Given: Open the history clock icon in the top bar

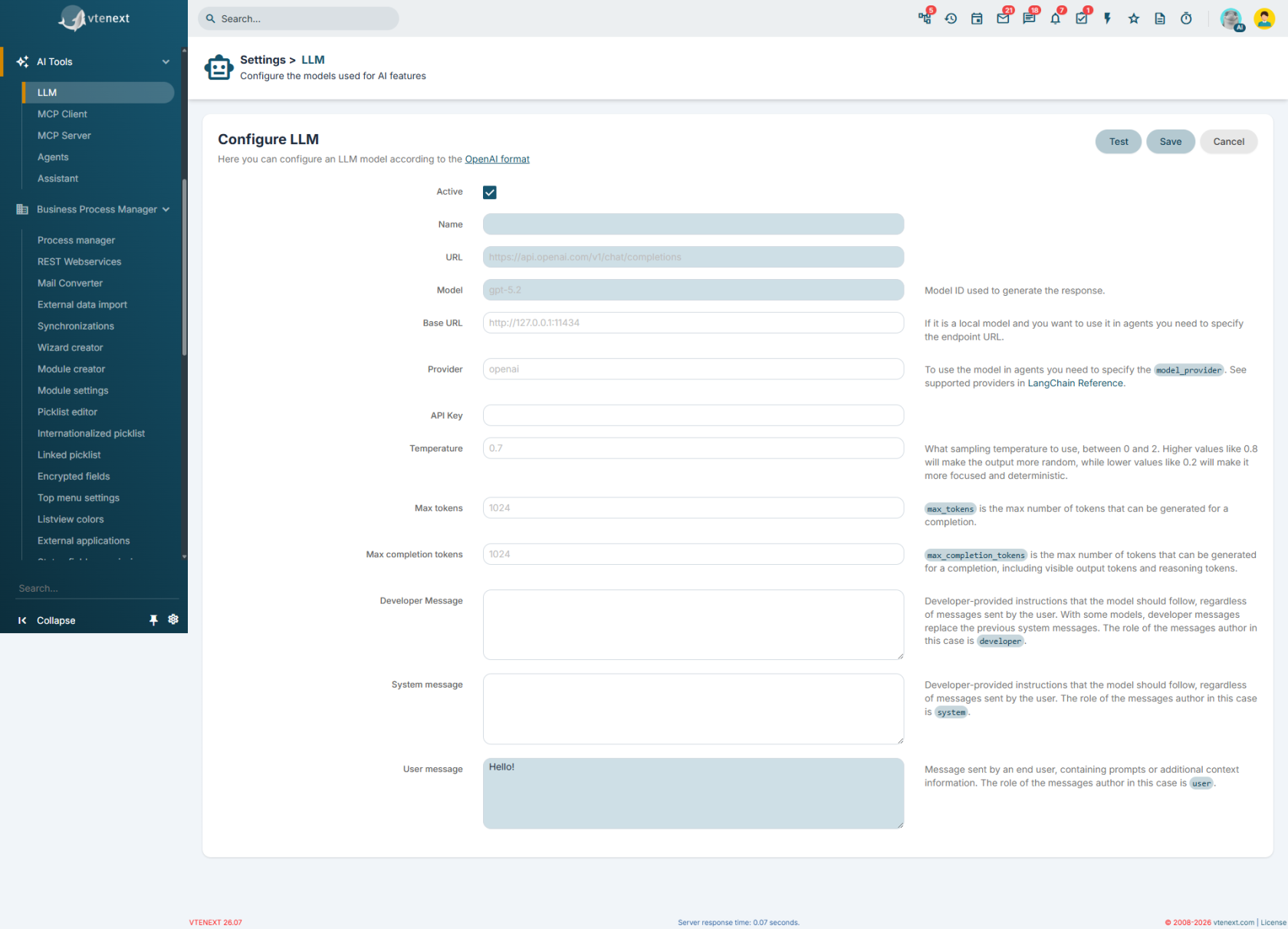Looking at the screenshot, I should tap(951, 18).
